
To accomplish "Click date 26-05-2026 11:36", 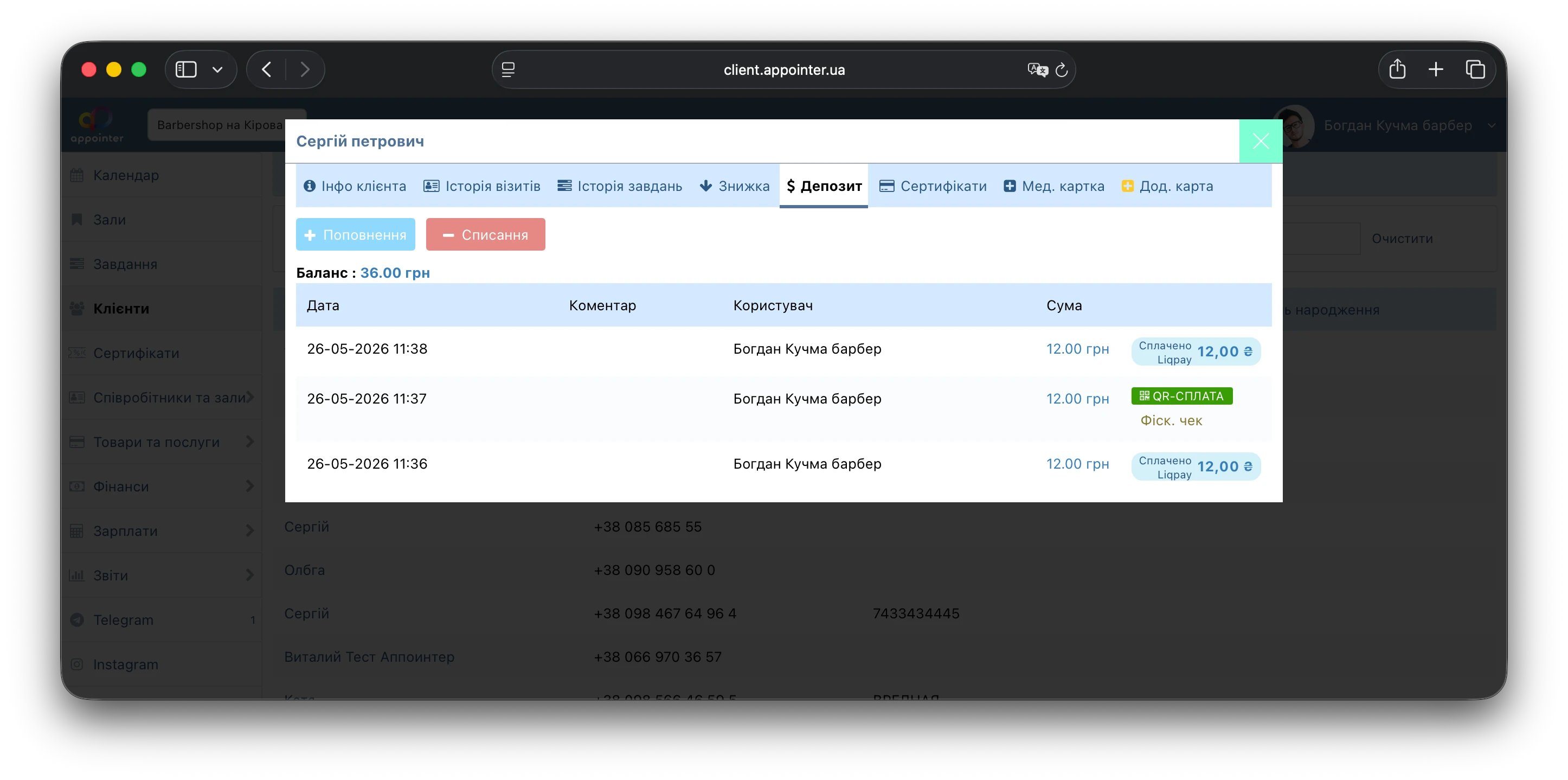I will coord(367,463).
